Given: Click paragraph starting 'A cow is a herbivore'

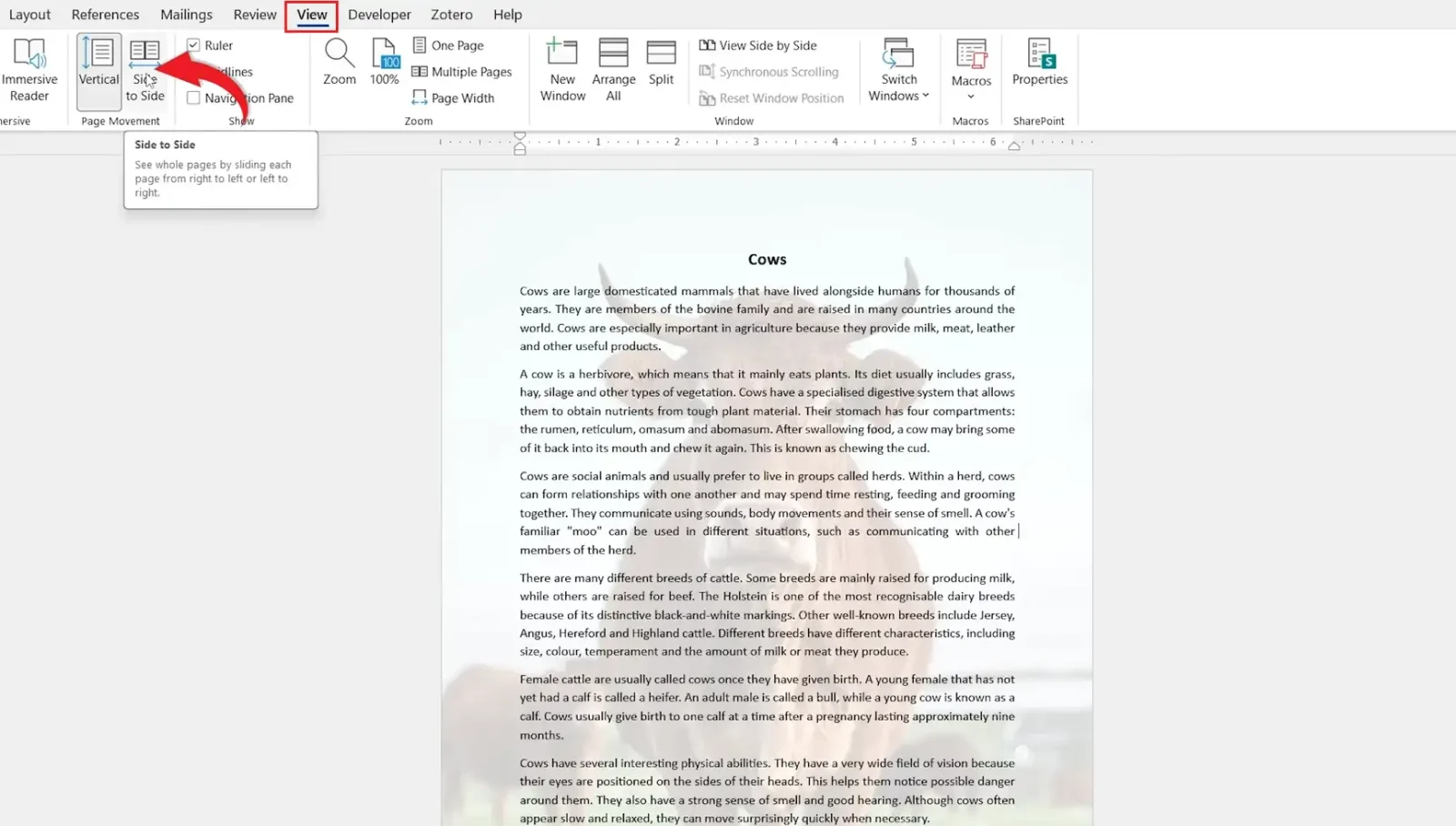Looking at the screenshot, I should [x=767, y=410].
